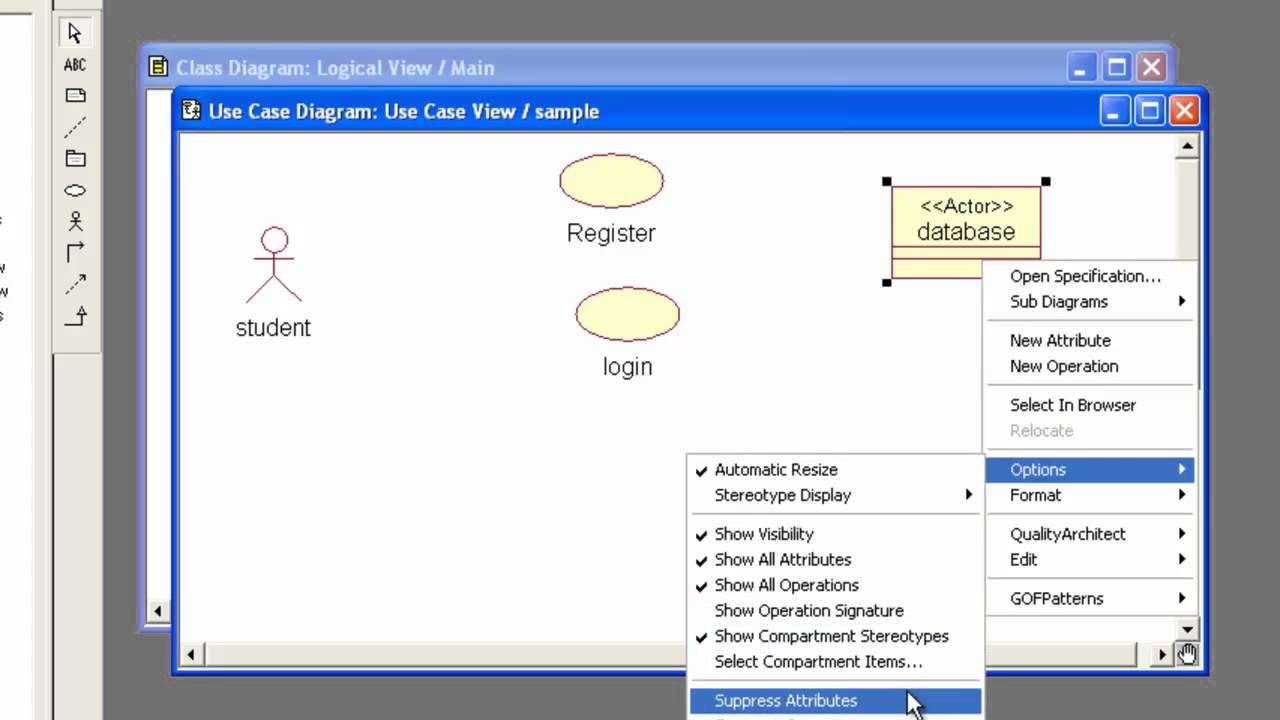Toggle Show Operation Signature option

click(x=835, y=611)
